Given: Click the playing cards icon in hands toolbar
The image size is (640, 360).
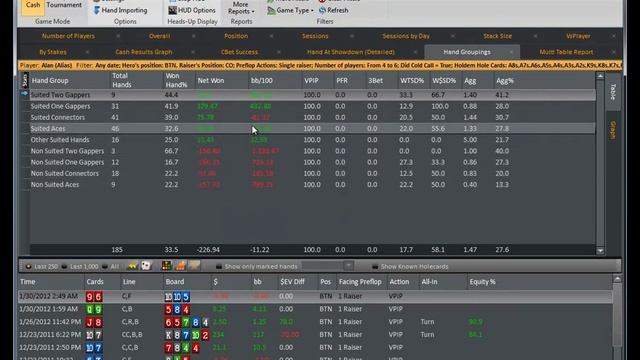Looking at the screenshot, I should point(146,266).
